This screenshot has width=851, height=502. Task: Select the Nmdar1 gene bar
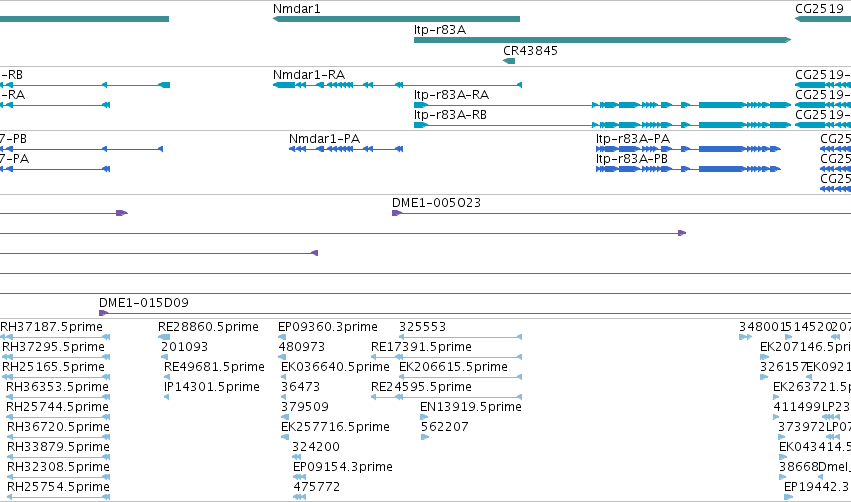[x=396, y=19]
